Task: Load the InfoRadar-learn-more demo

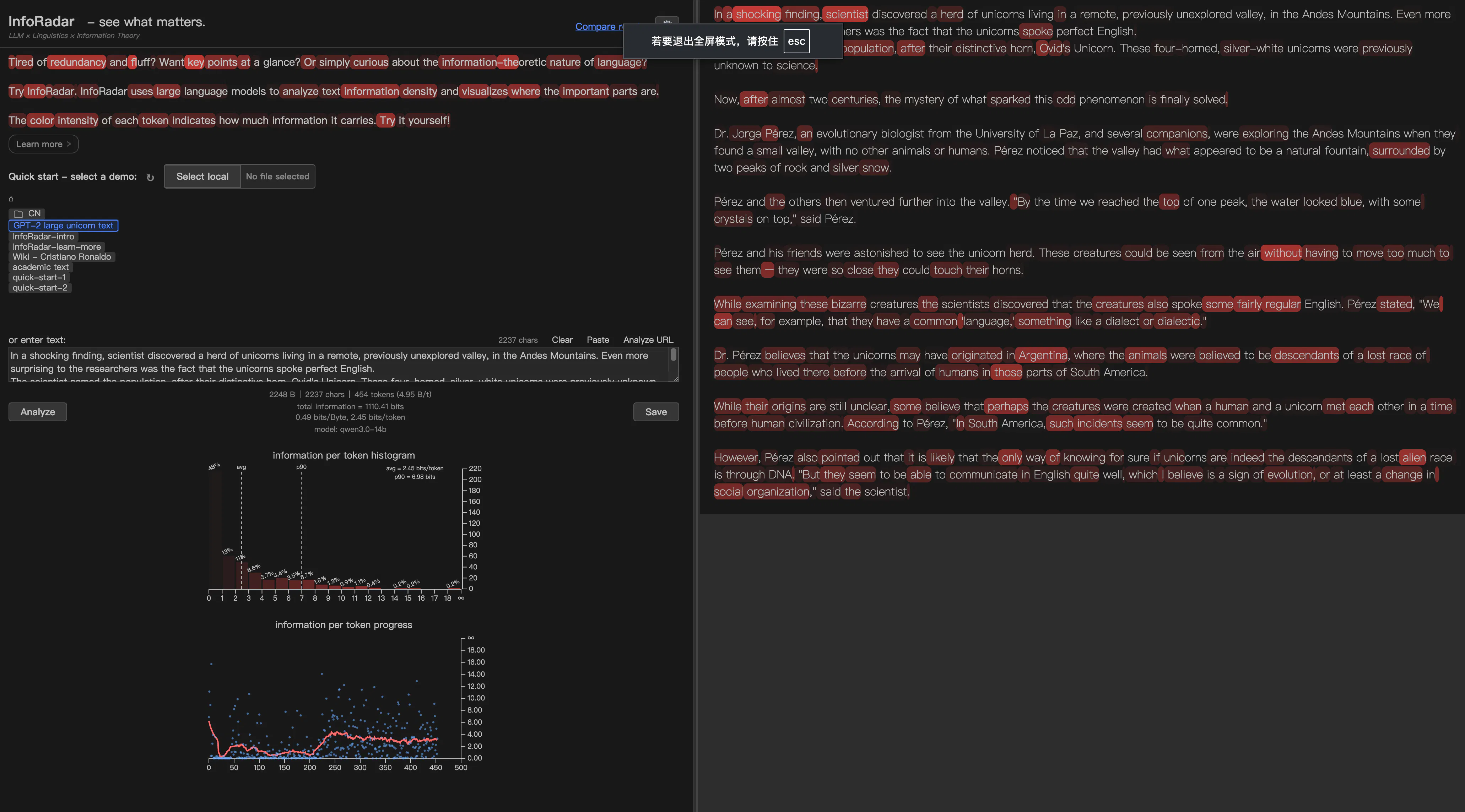Action: click(x=56, y=247)
